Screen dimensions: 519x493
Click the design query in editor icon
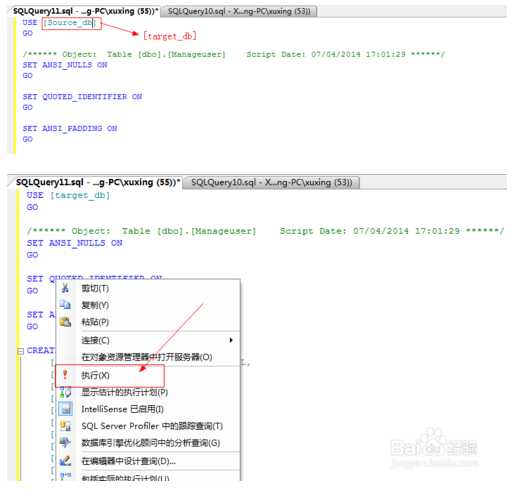[x=65, y=461]
